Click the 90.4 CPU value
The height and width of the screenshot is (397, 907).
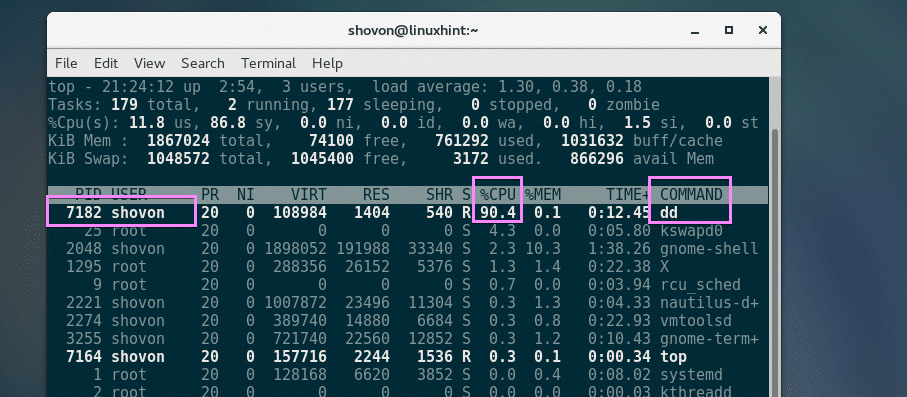tap(497, 213)
